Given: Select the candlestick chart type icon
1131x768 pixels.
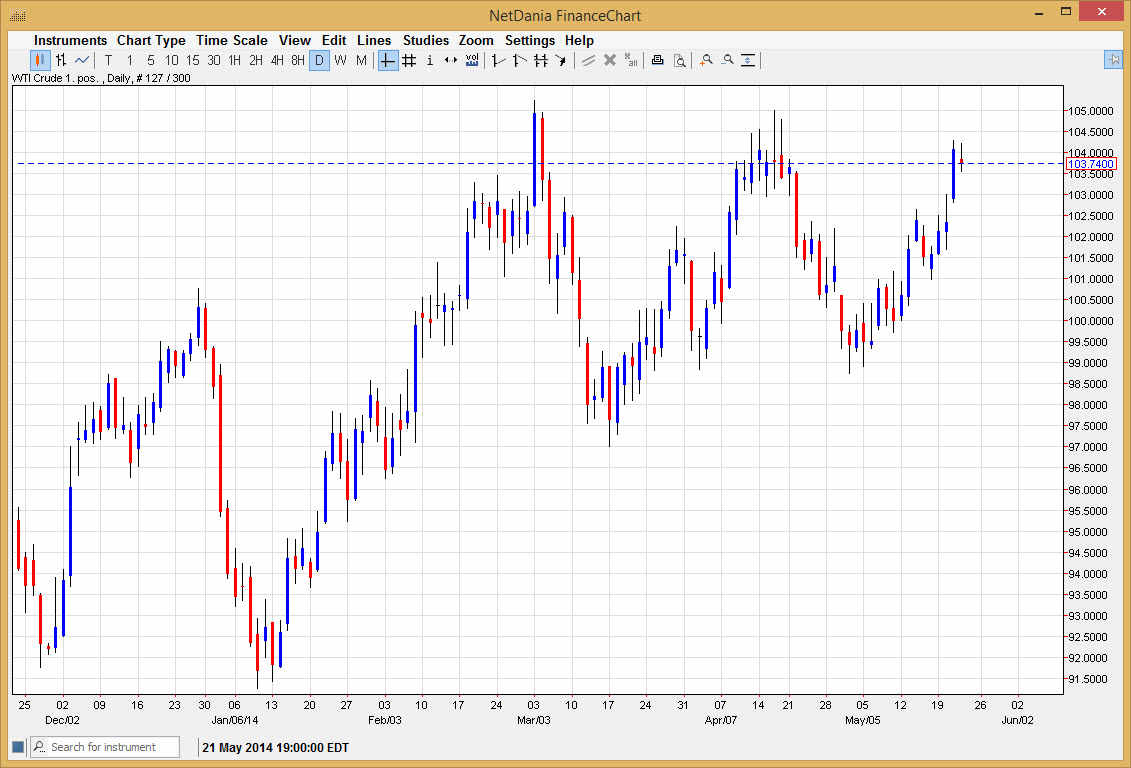Looking at the screenshot, I should (40, 61).
